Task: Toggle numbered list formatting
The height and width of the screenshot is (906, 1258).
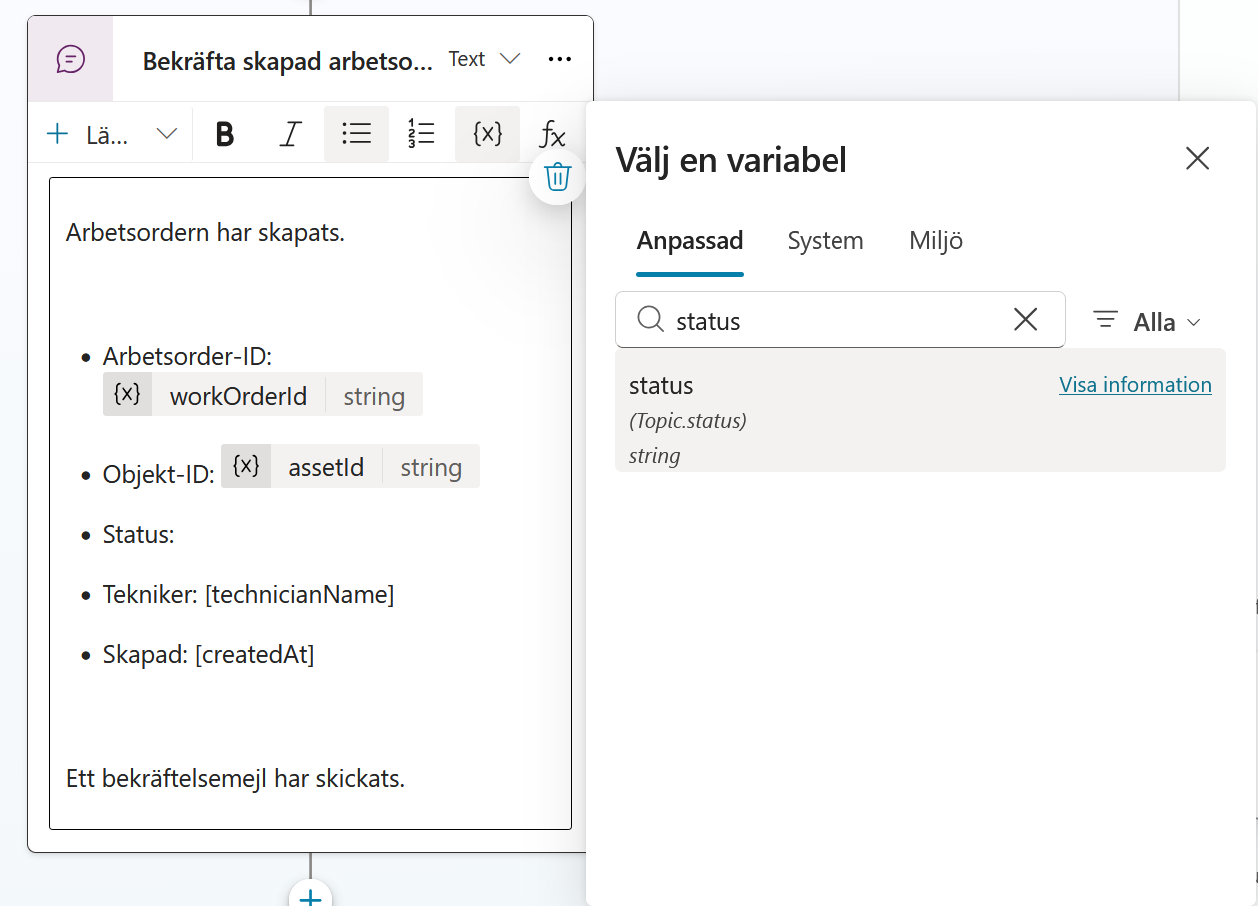Action: (421, 134)
